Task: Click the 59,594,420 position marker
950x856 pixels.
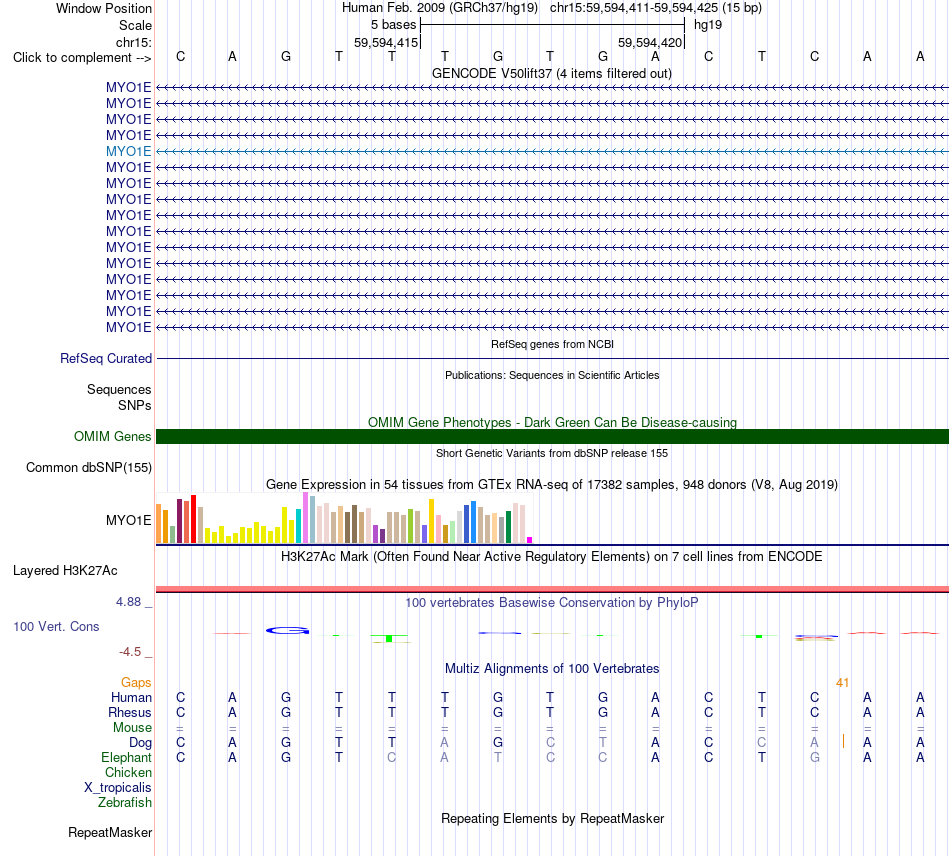Action: [x=650, y=42]
